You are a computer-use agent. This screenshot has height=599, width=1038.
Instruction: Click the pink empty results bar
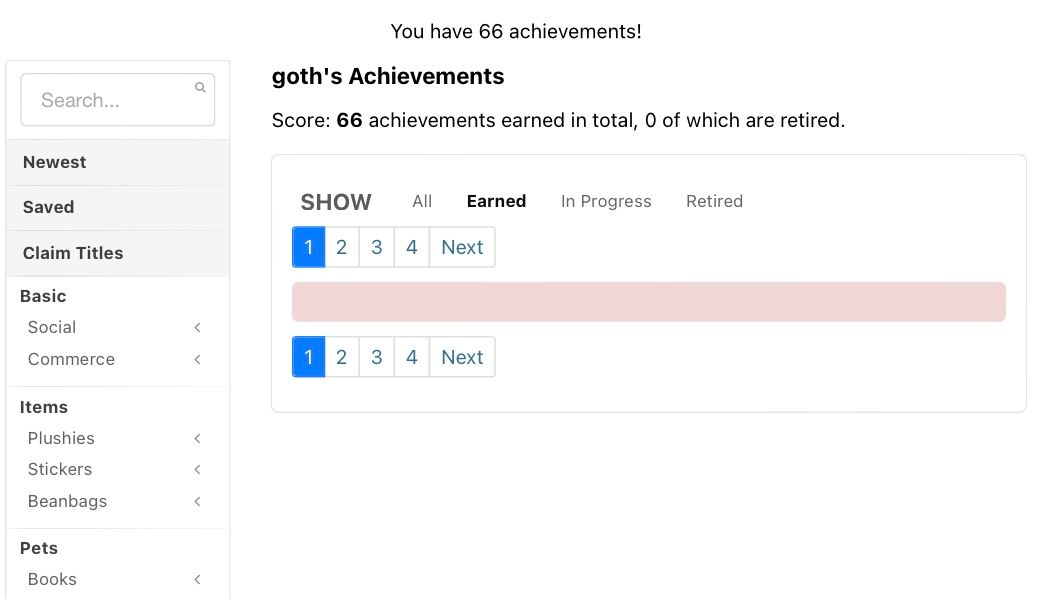[x=648, y=302]
